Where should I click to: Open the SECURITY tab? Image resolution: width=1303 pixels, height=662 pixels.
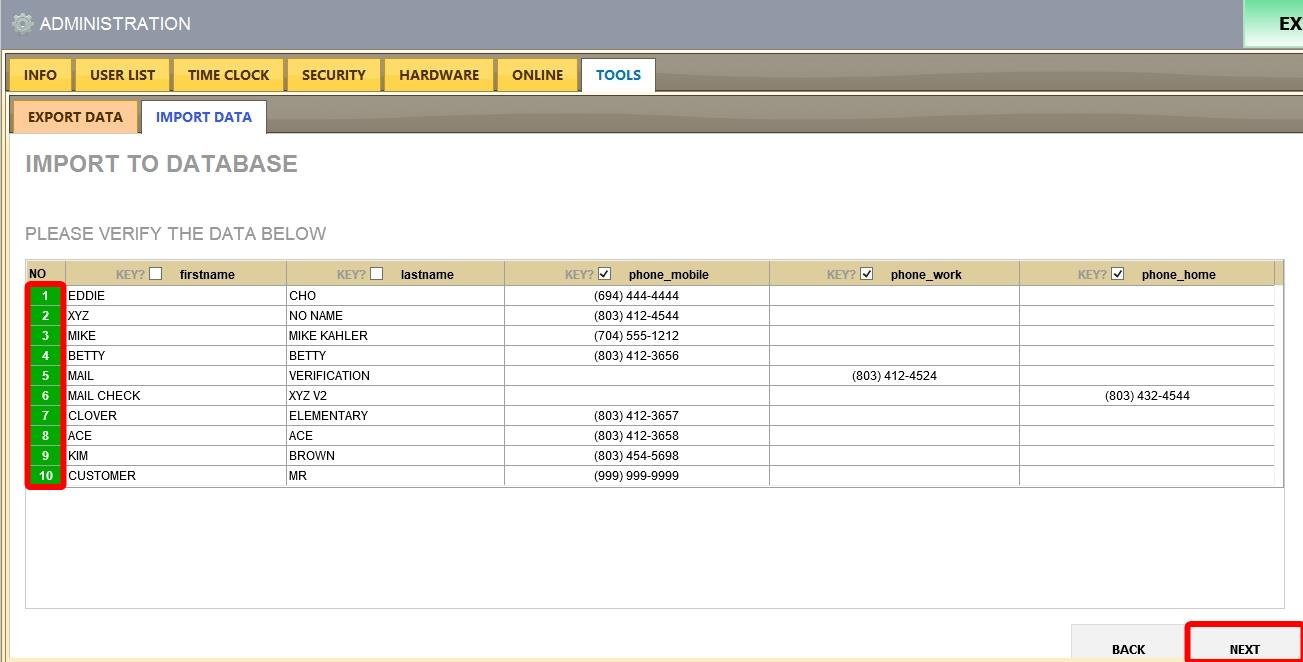tap(333, 75)
